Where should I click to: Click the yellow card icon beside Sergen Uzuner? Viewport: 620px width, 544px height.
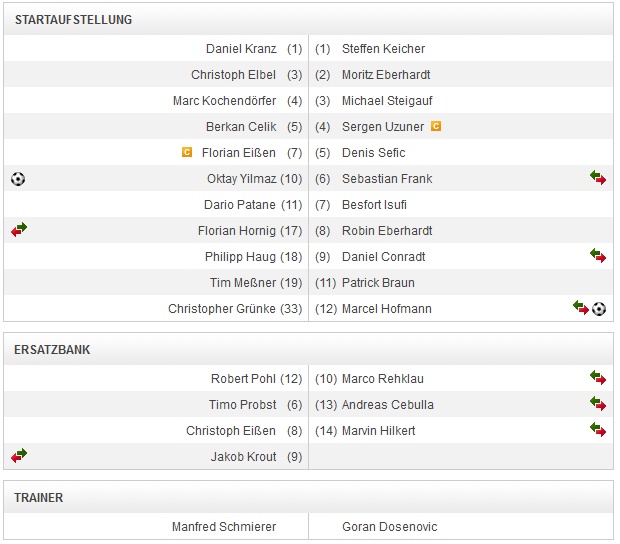tap(436, 127)
